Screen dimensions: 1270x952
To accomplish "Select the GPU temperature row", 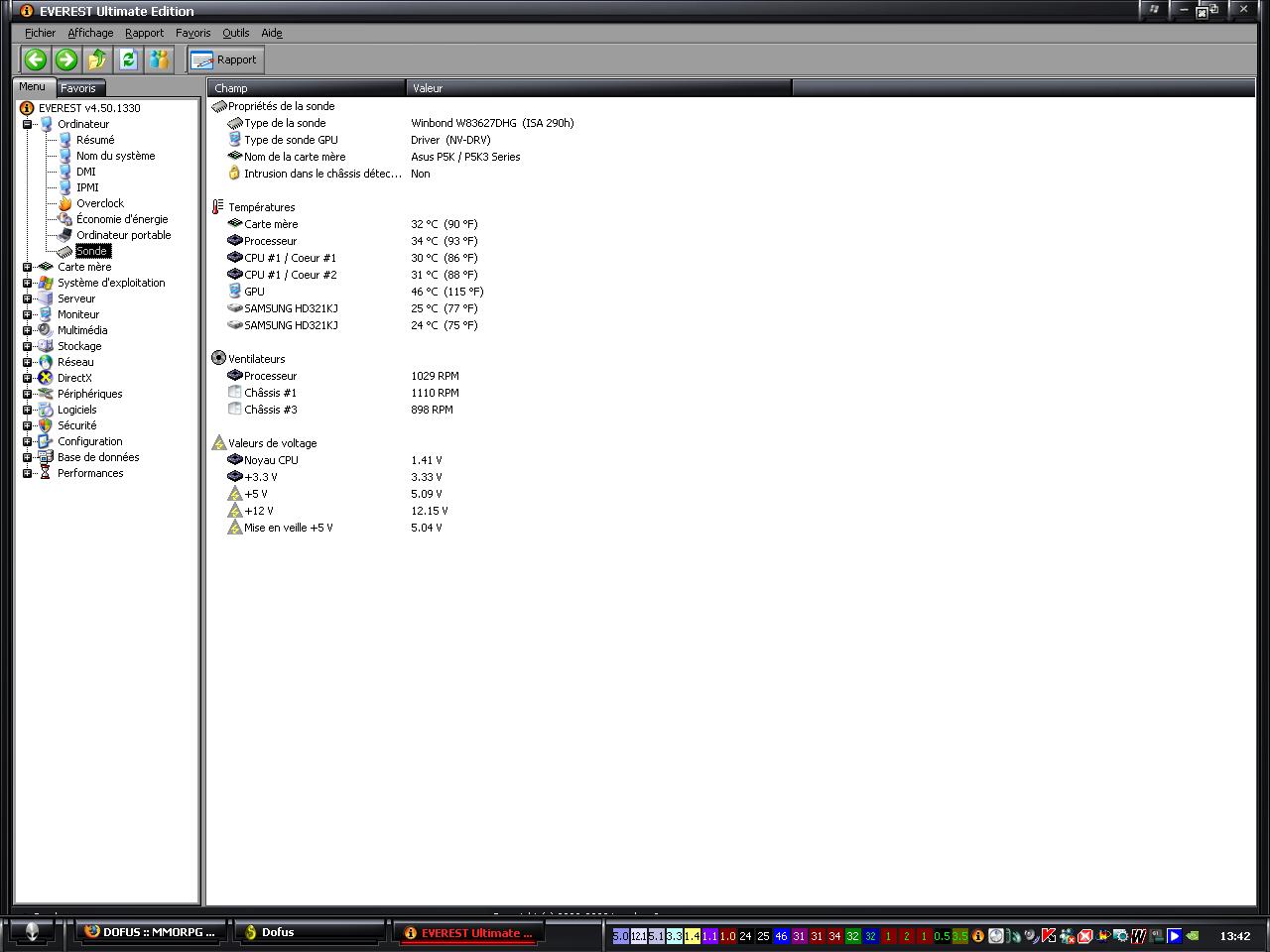I will click(x=354, y=292).
